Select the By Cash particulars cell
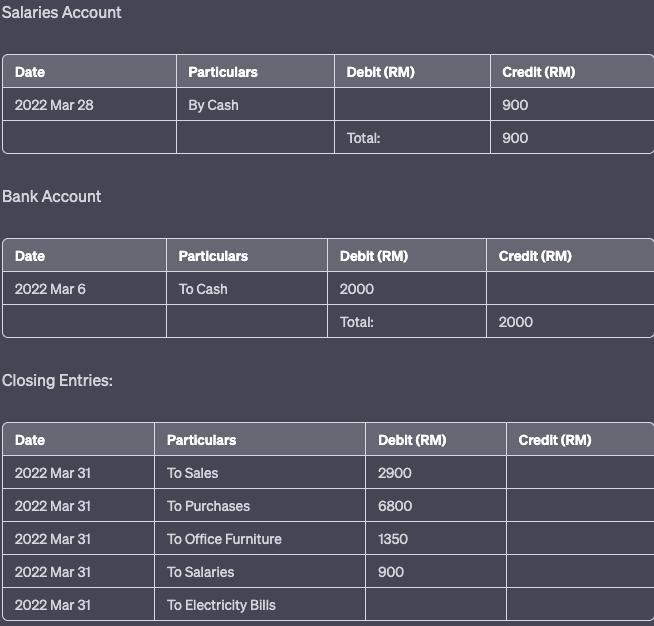Viewport: 654px width, 626px height. pyautogui.click(x=255, y=105)
